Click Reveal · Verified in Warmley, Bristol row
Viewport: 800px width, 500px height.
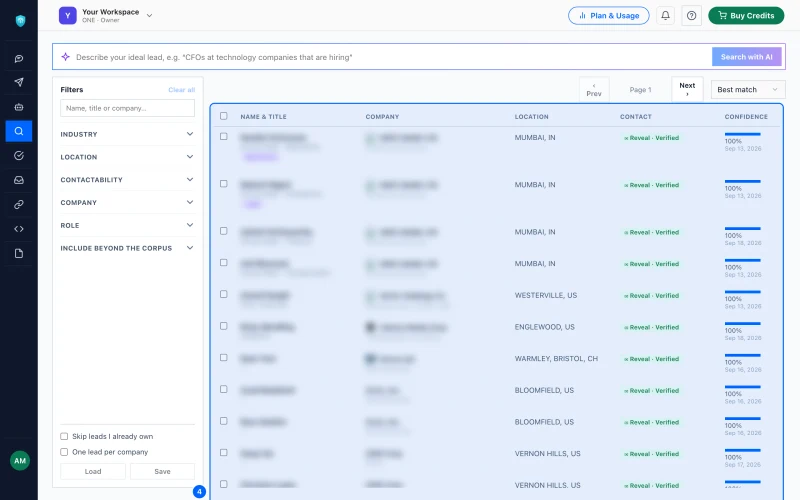pyautogui.click(x=652, y=359)
